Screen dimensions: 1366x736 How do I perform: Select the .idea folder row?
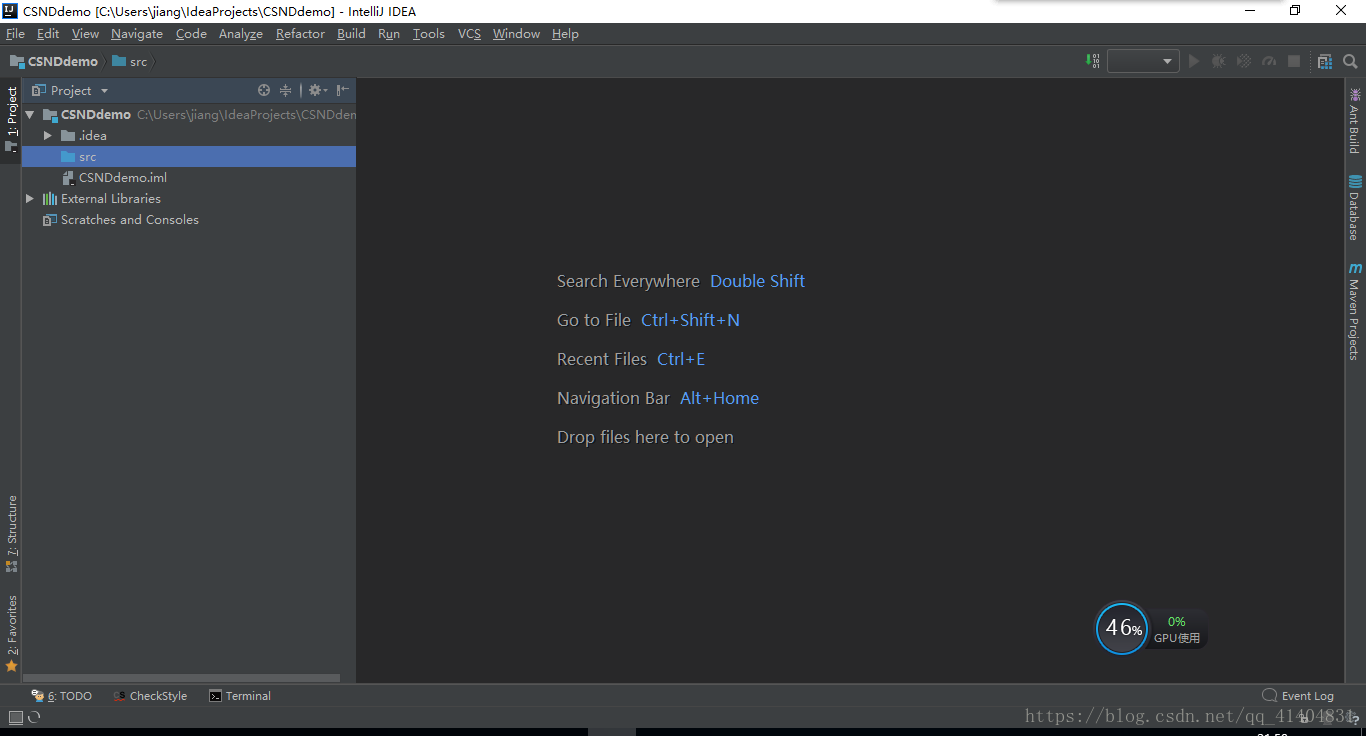pyautogui.click(x=189, y=136)
